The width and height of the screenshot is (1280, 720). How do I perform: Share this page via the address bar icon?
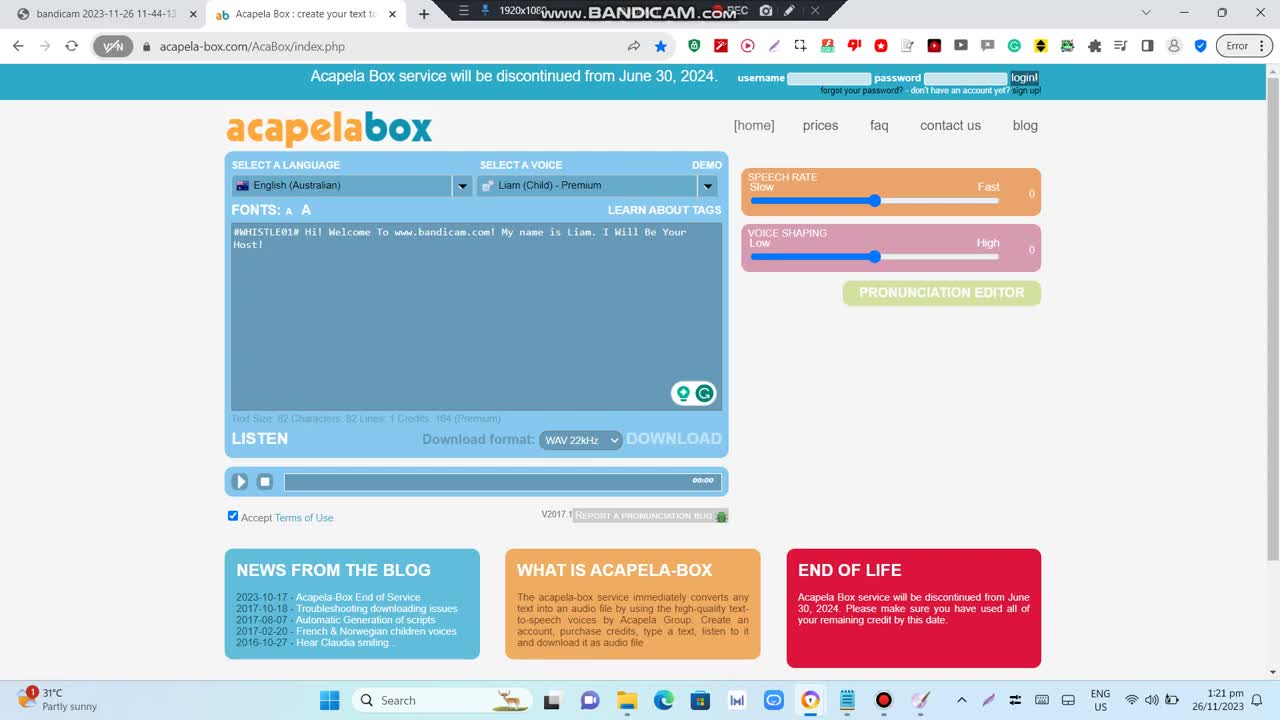(x=633, y=46)
